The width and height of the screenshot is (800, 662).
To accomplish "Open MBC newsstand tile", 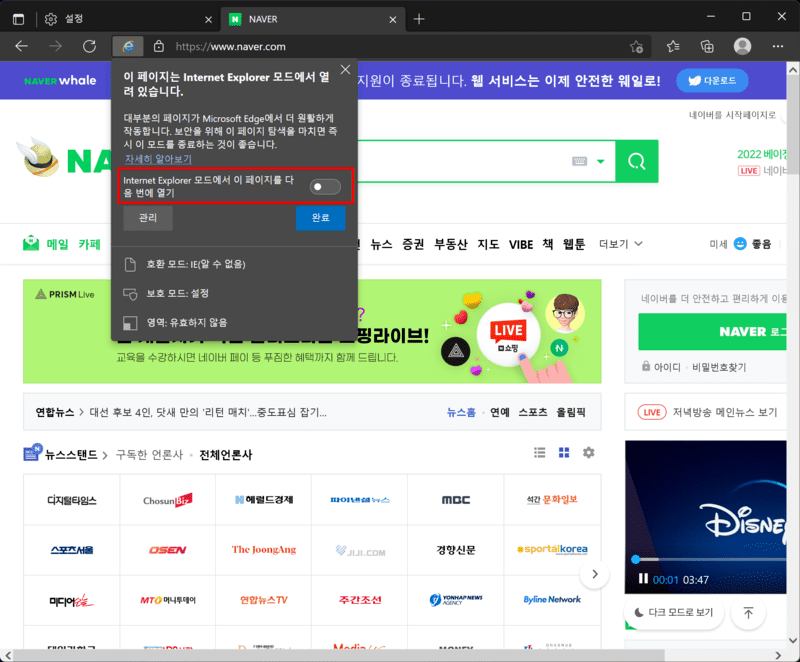I will (456, 500).
